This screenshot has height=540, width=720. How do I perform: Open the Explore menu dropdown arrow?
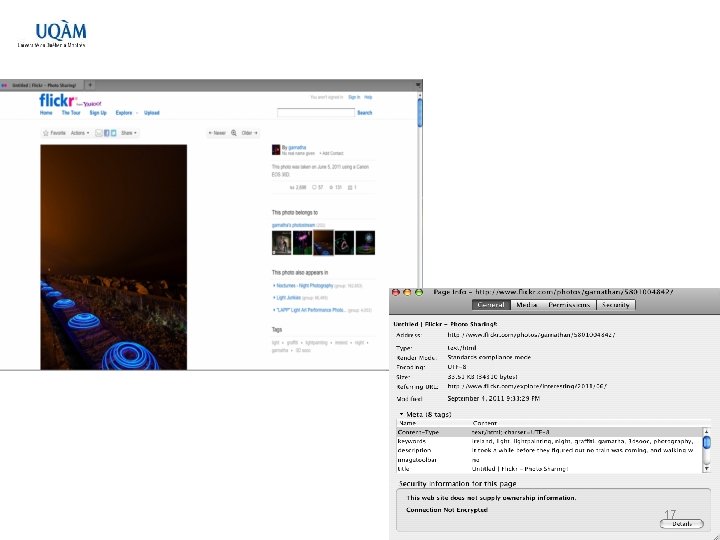click(137, 113)
